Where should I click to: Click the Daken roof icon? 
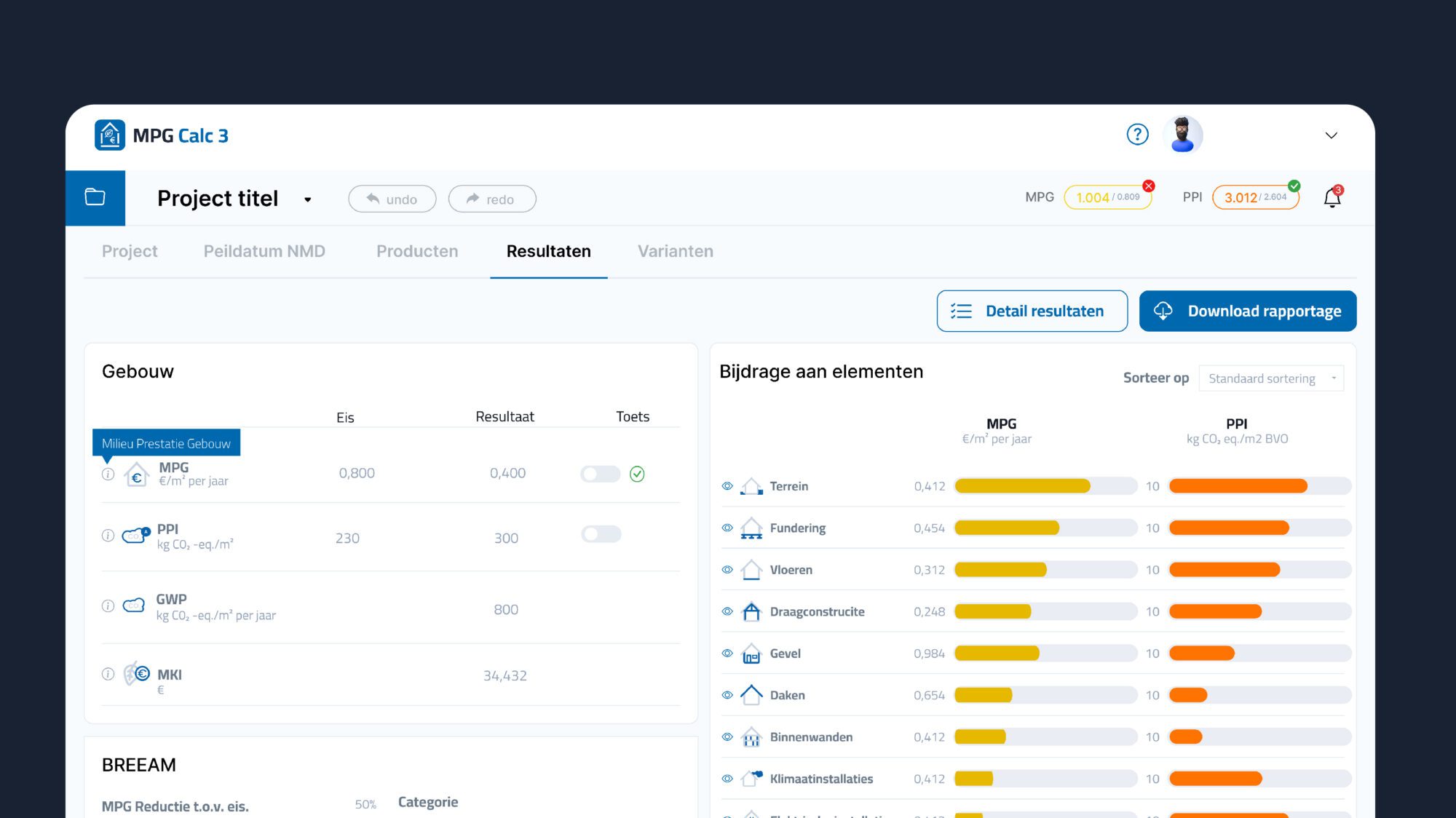pyautogui.click(x=751, y=695)
